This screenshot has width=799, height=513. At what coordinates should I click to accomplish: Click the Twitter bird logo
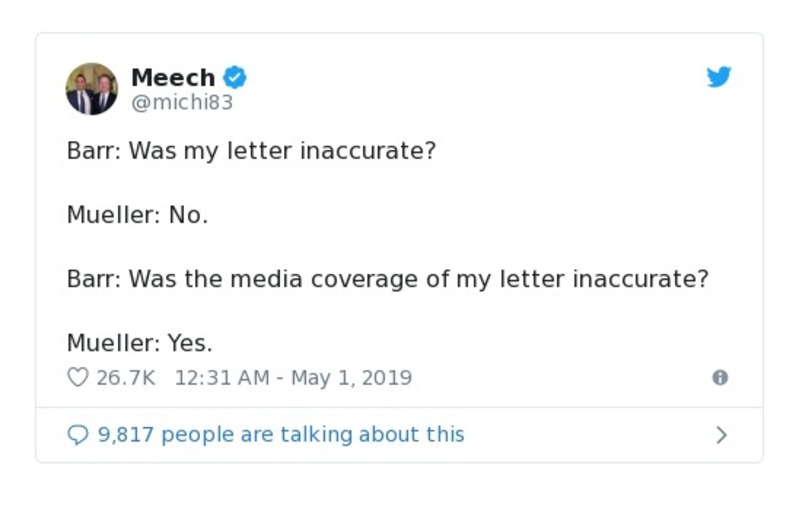click(x=719, y=77)
